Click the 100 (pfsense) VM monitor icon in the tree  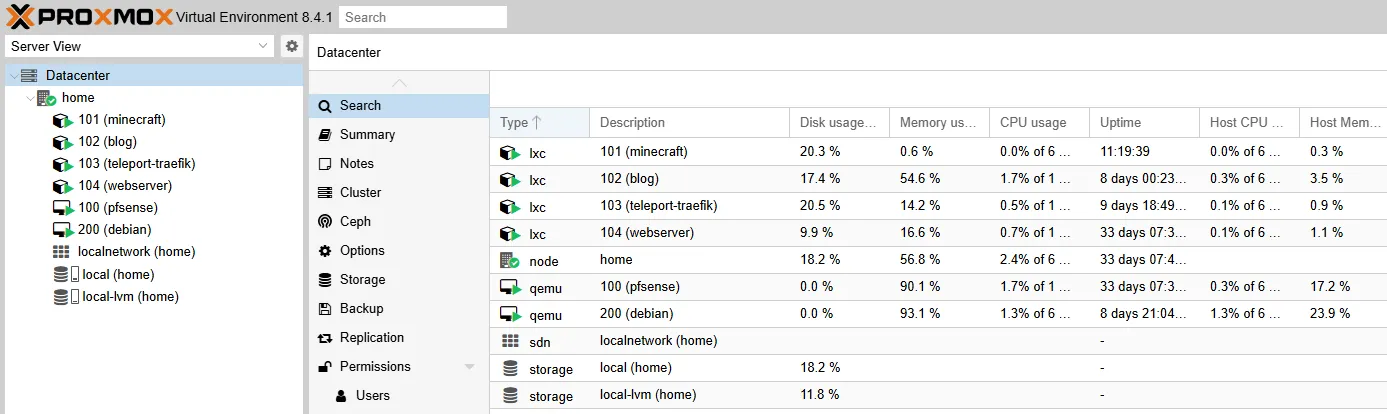click(x=62, y=208)
